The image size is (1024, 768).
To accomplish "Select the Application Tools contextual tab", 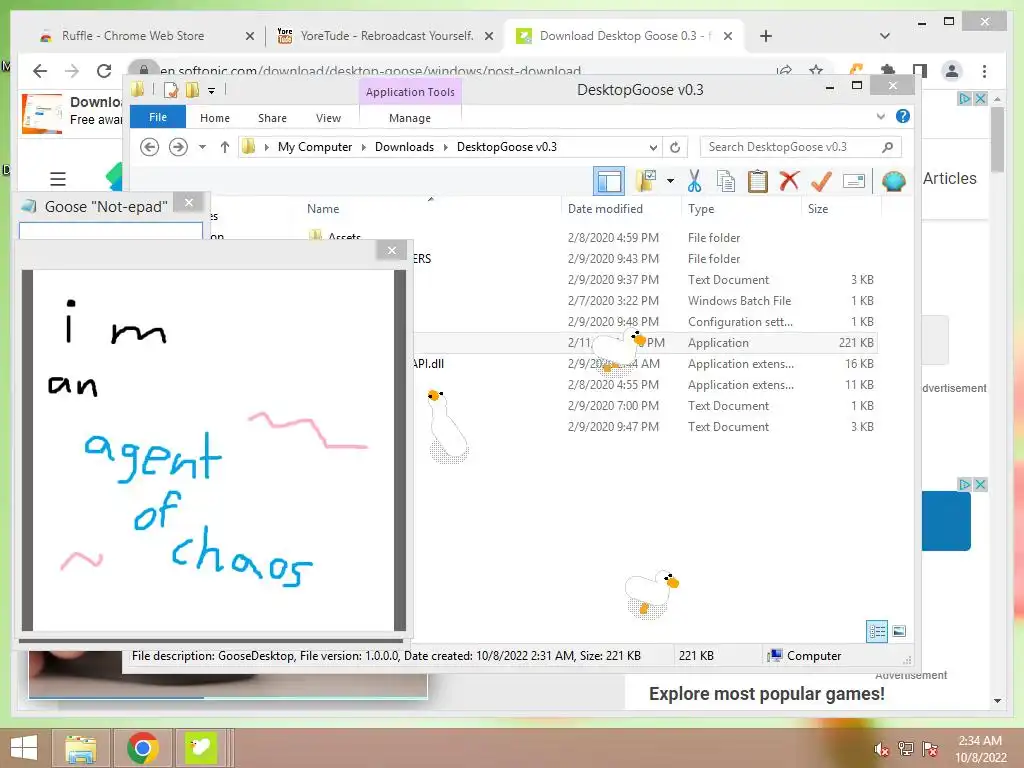I will [410, 92].
